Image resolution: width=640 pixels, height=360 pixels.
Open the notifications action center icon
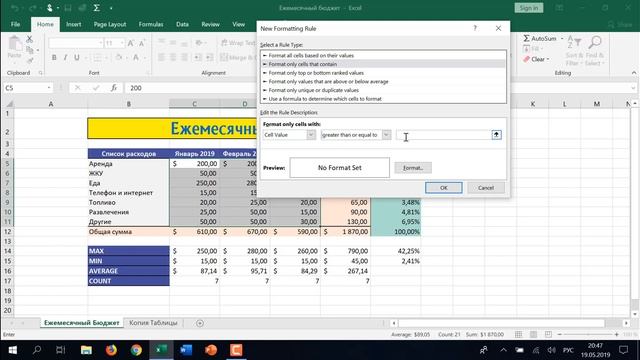click(x=623, y=350)
